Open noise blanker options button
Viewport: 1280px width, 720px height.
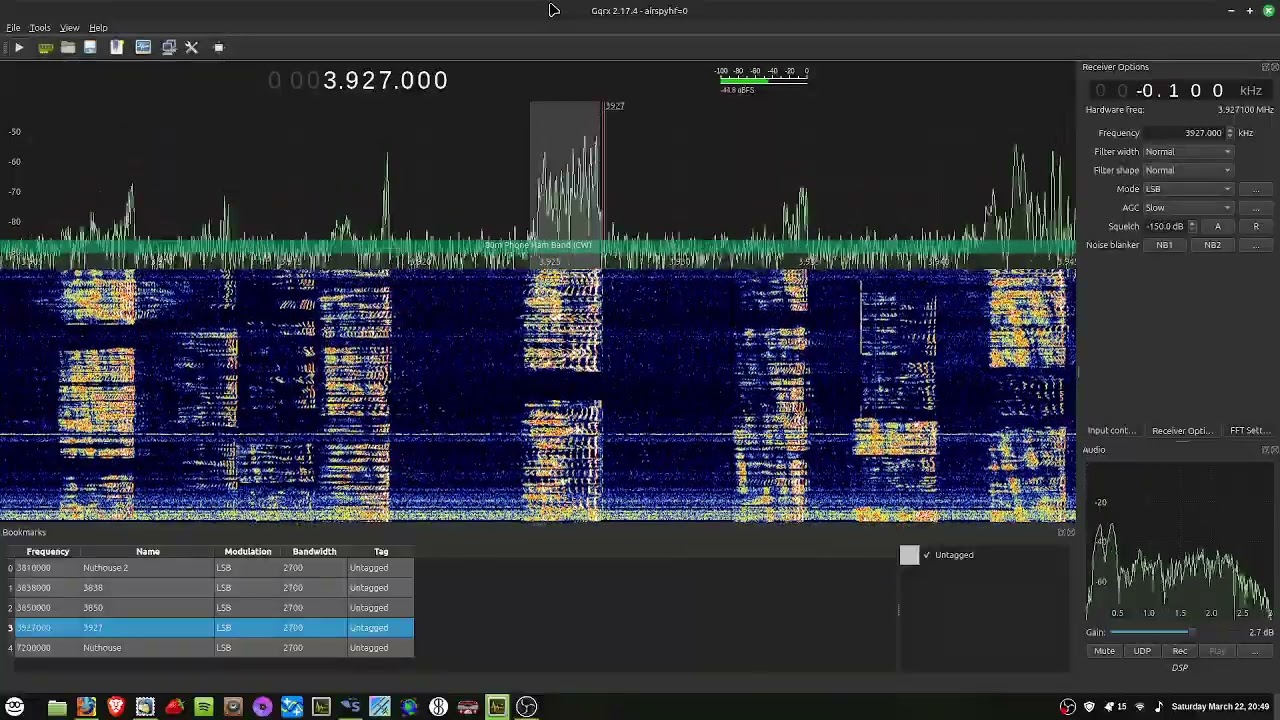click(x=1256, y=245)
